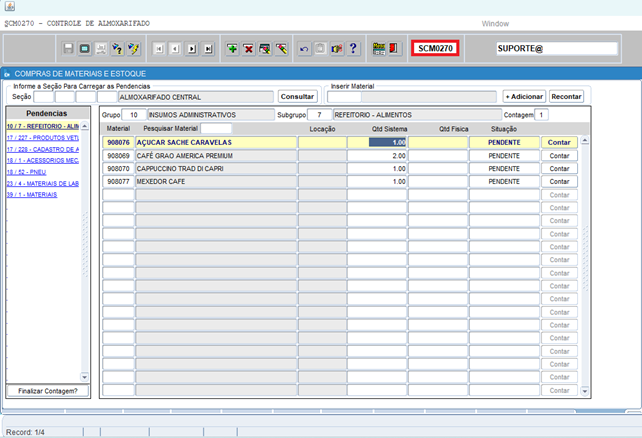This screenshot has width=642, height=438.
Task: Click the Inserir Material code field
Action: (x=344, y=97)
